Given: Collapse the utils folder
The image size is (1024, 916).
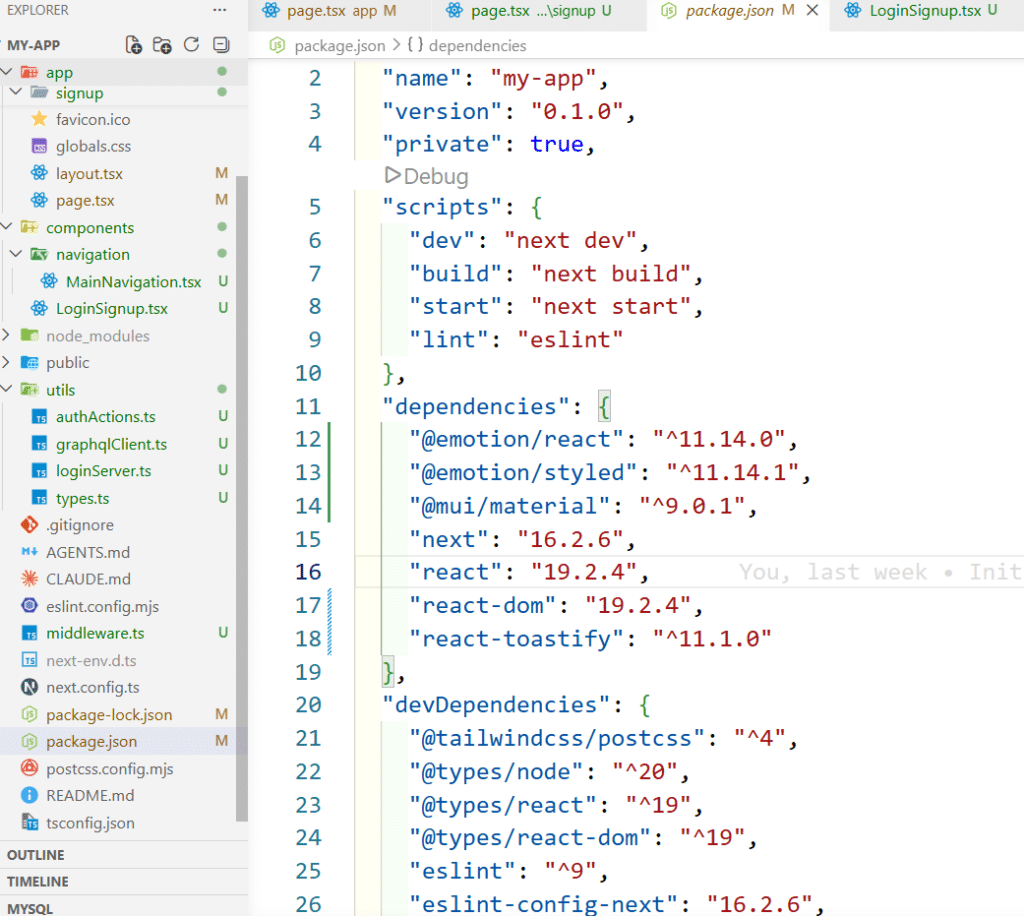Looking at the screenshot, I should pos(7,389).
